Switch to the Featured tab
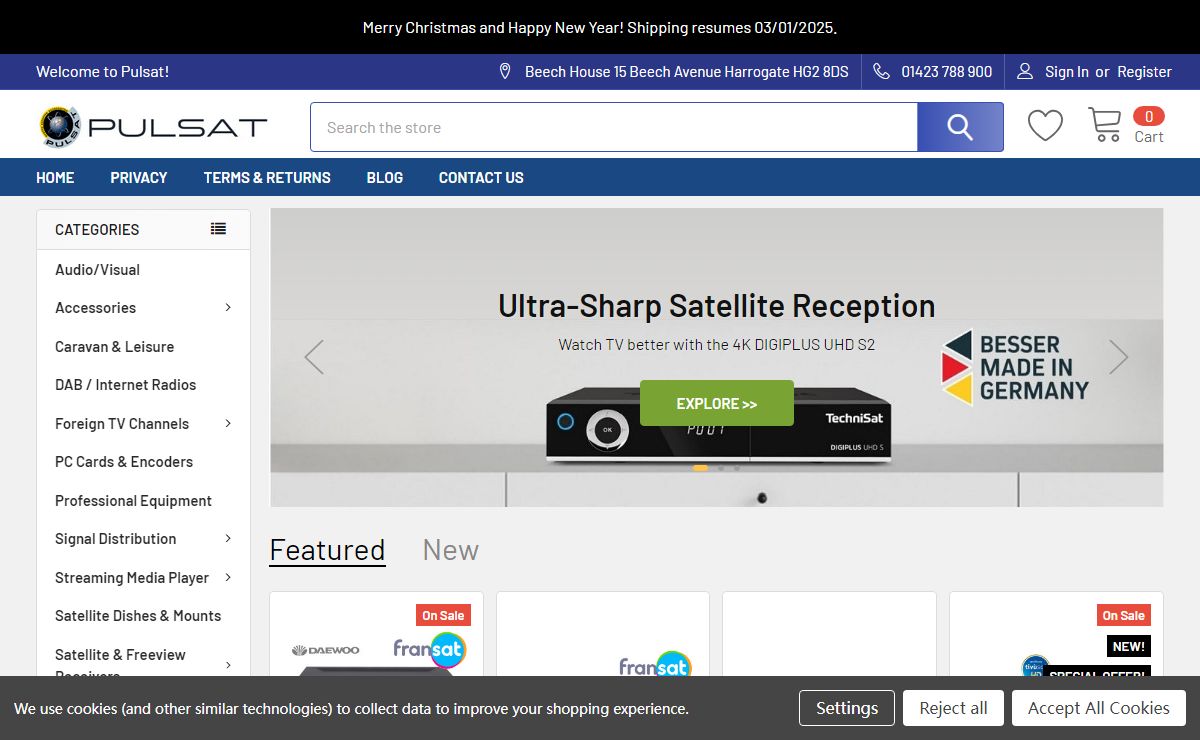Viewport: 1200px width, 740px height. (327, 550)
